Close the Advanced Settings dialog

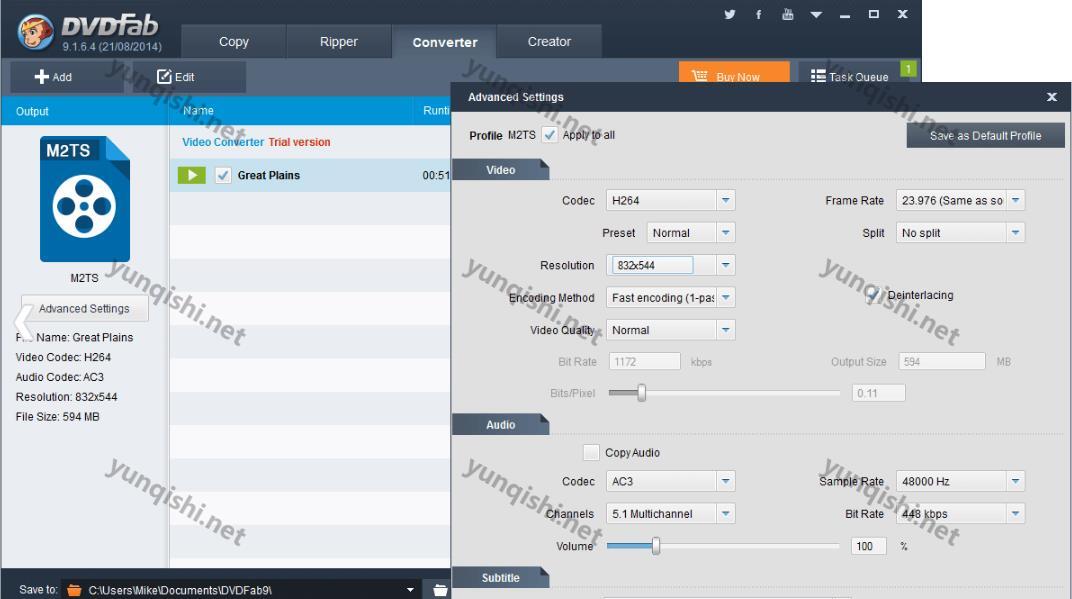[x=1051, y=97]
